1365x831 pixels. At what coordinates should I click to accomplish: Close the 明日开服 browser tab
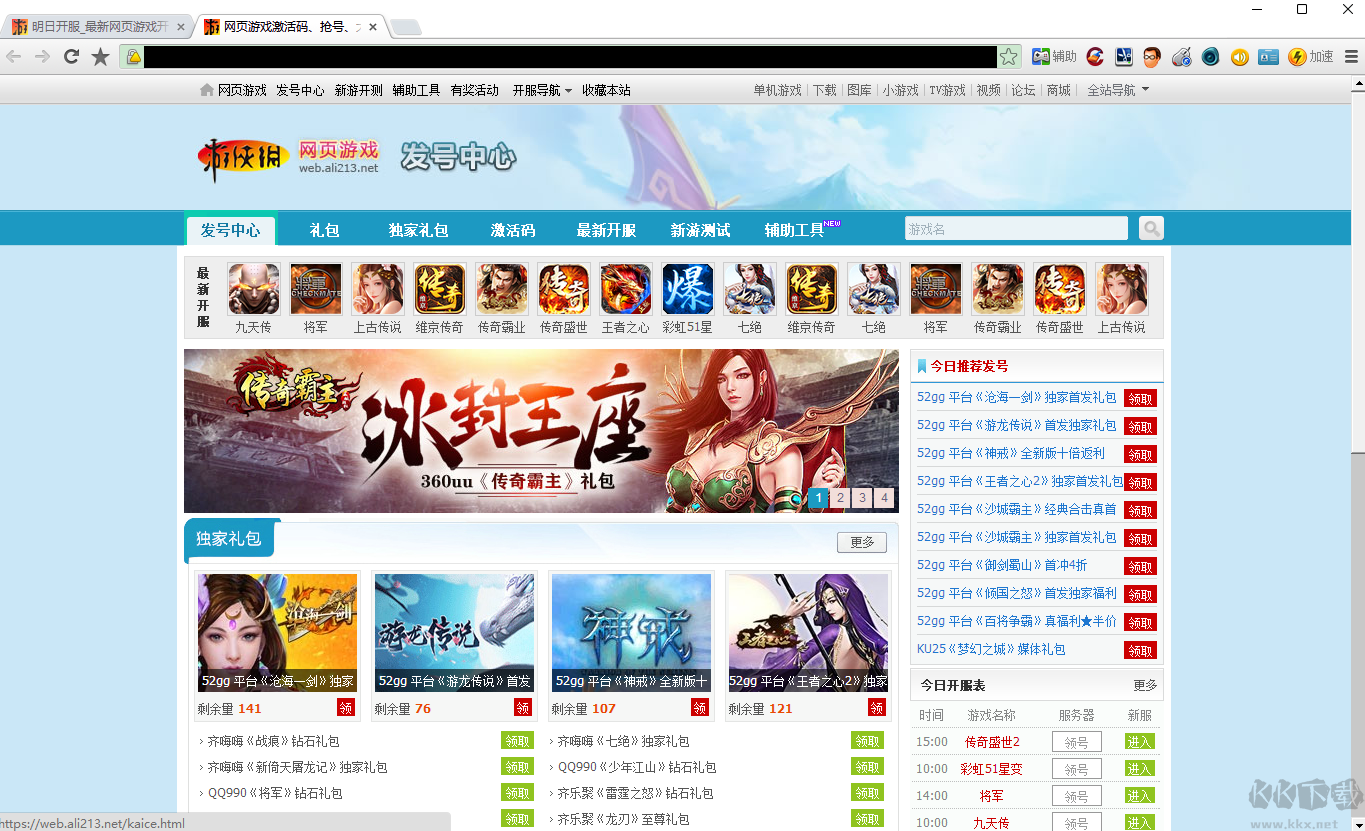click(x=181, y=27)
